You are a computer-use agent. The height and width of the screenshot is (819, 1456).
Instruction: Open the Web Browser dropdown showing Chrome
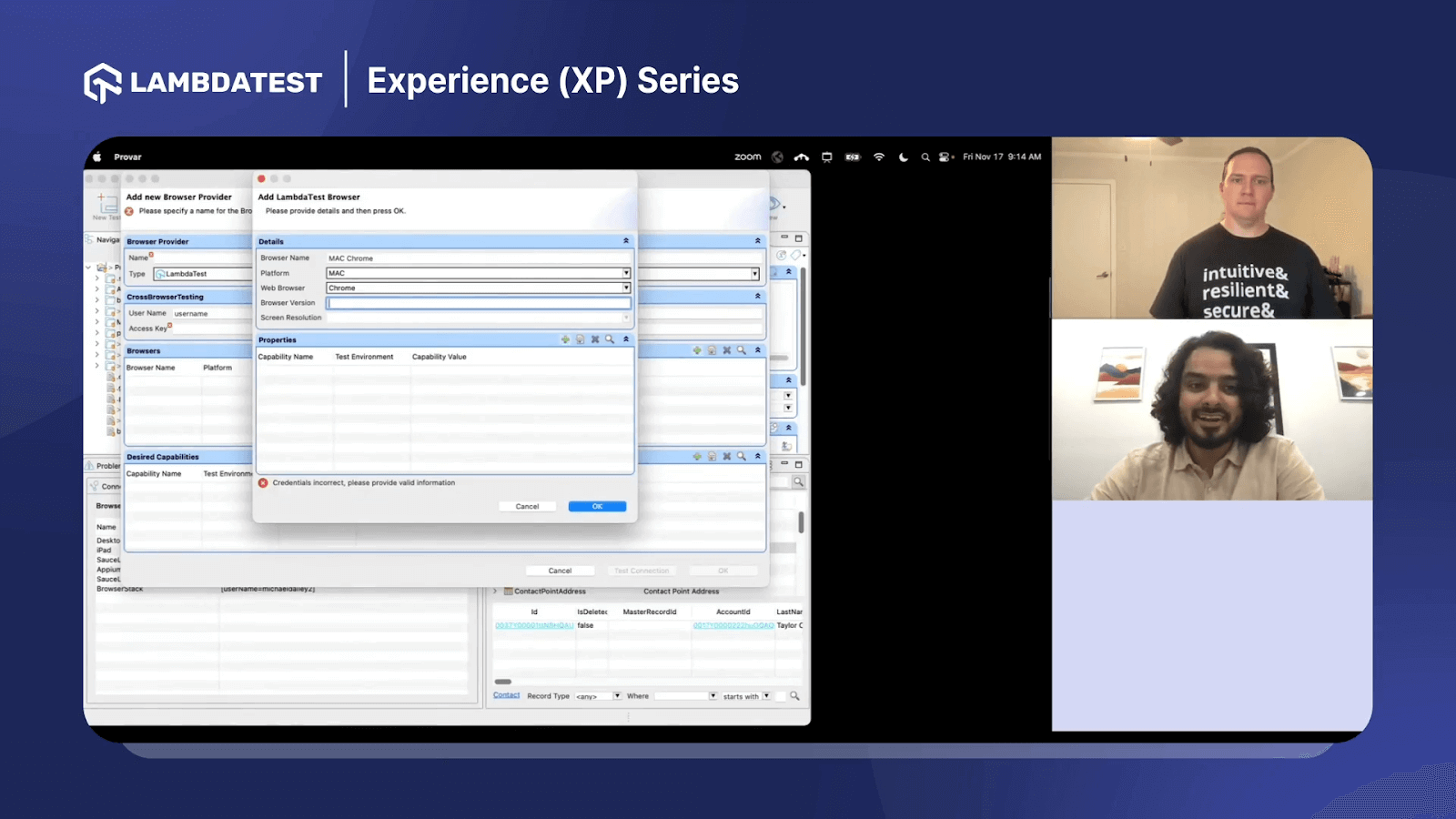pos(626,288)
